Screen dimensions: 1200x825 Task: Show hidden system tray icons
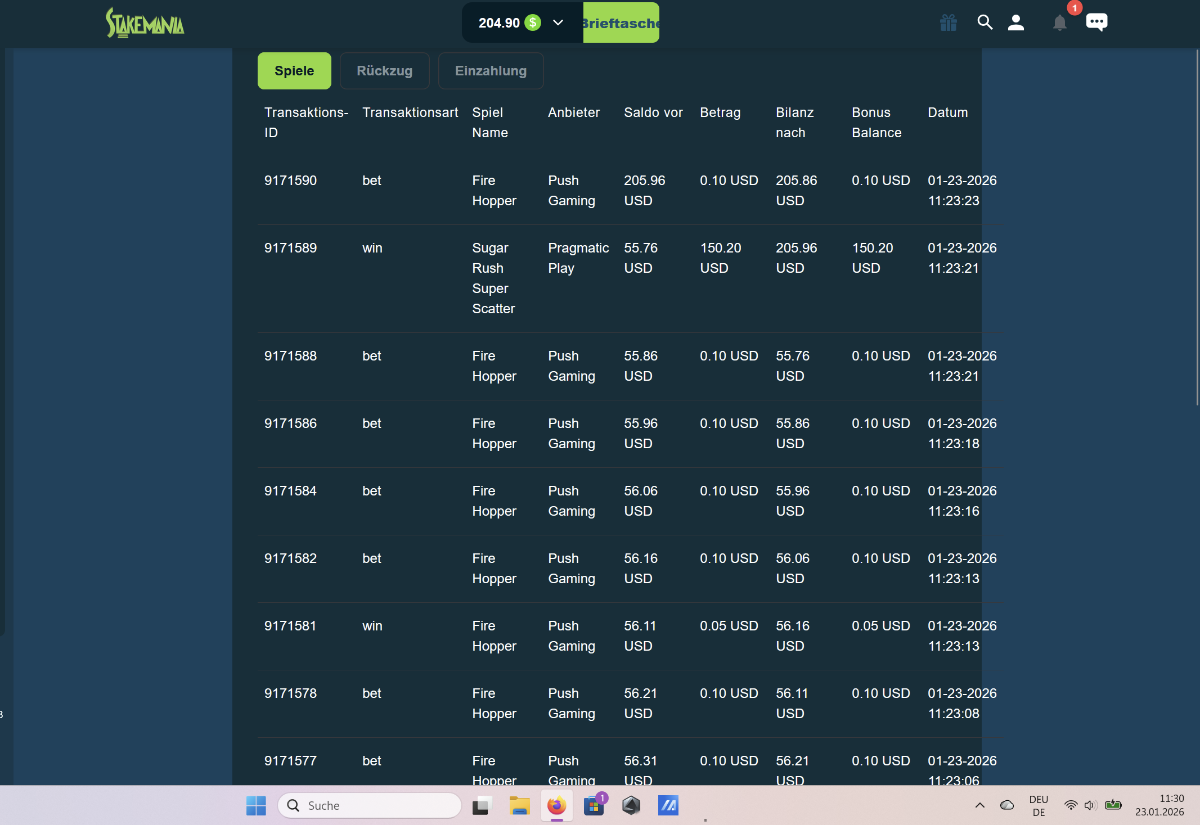(x=979, y=805)
